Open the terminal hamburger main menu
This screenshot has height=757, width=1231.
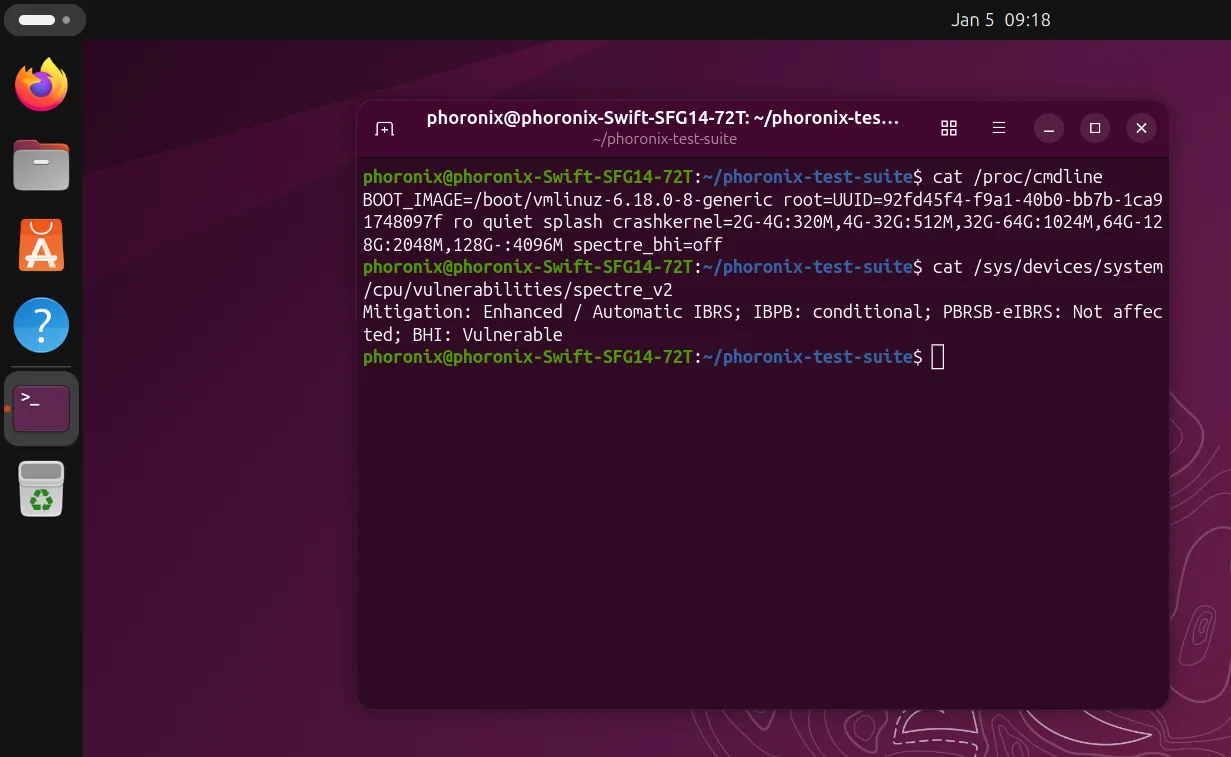(998, 128)
